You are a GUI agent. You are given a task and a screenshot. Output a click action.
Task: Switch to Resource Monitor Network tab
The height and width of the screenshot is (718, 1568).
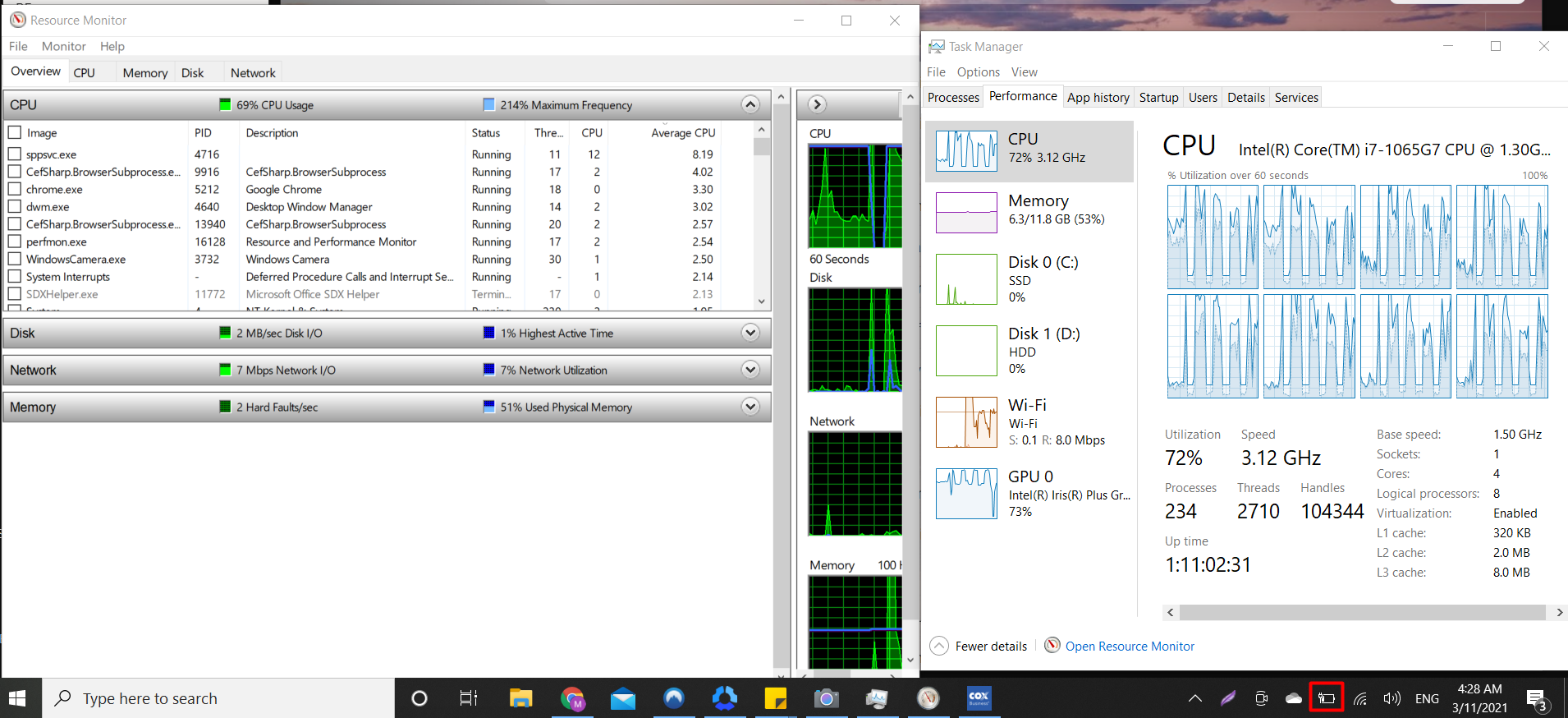tap(253, 73)
